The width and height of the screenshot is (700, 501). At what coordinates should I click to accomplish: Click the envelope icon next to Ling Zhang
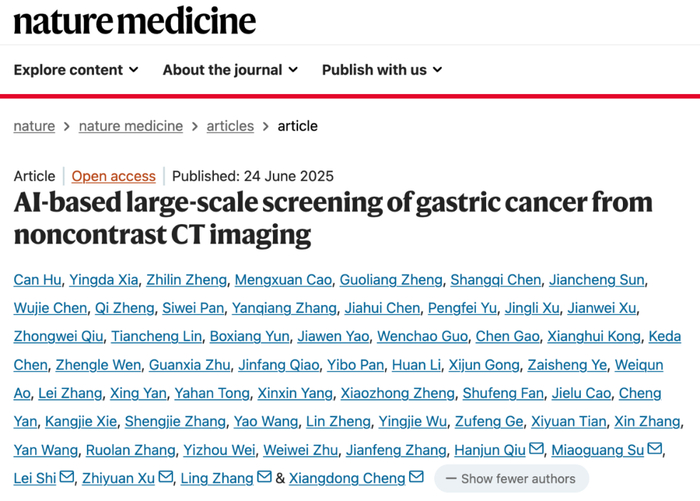pyautogui.click(x=265, y=478)
